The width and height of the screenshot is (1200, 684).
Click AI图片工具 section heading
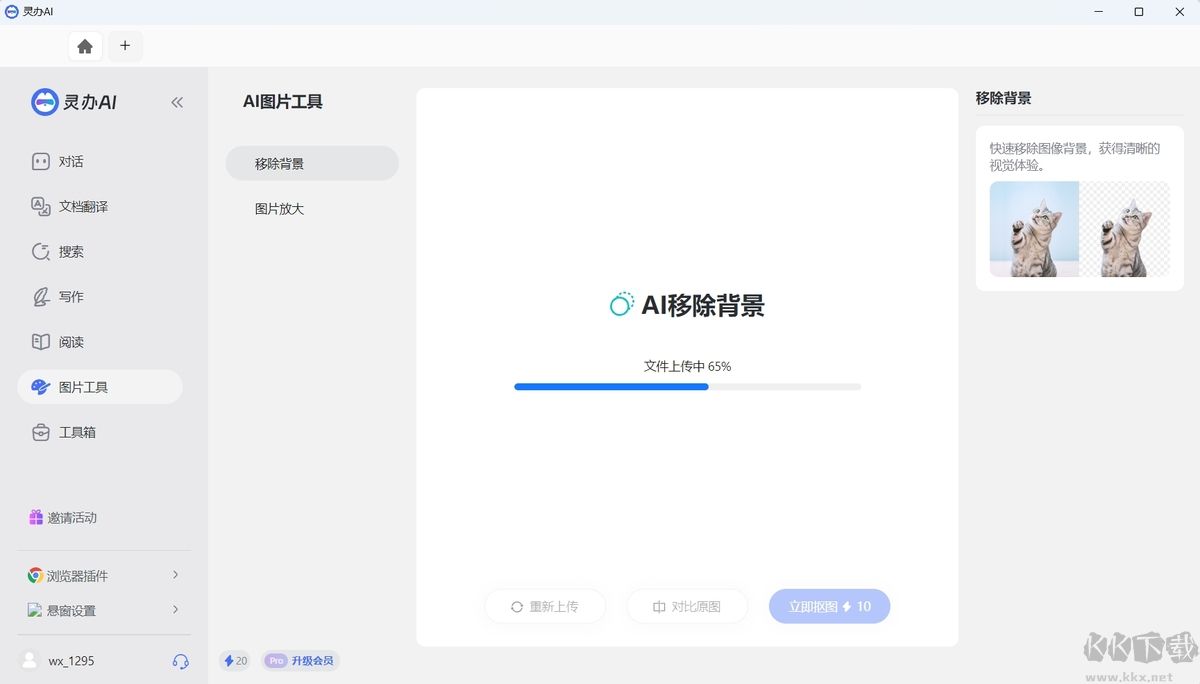point(283,101)
